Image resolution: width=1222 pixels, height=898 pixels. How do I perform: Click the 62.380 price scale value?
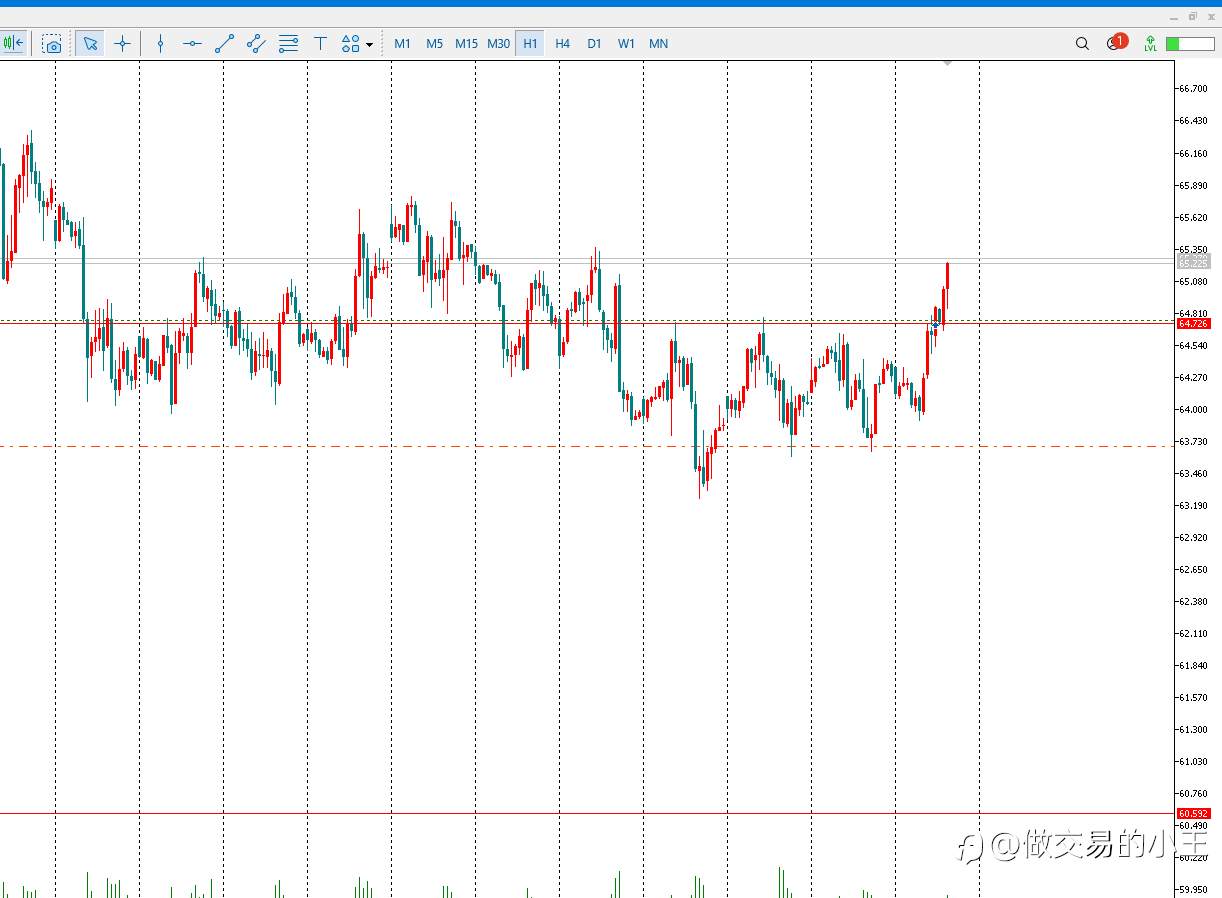click(1192, 601)
